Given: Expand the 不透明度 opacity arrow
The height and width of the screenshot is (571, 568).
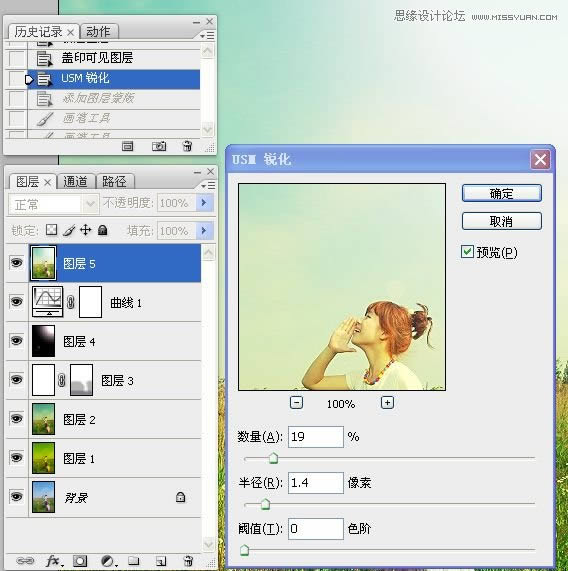Looking at the screenshot, I should (204, 202).
